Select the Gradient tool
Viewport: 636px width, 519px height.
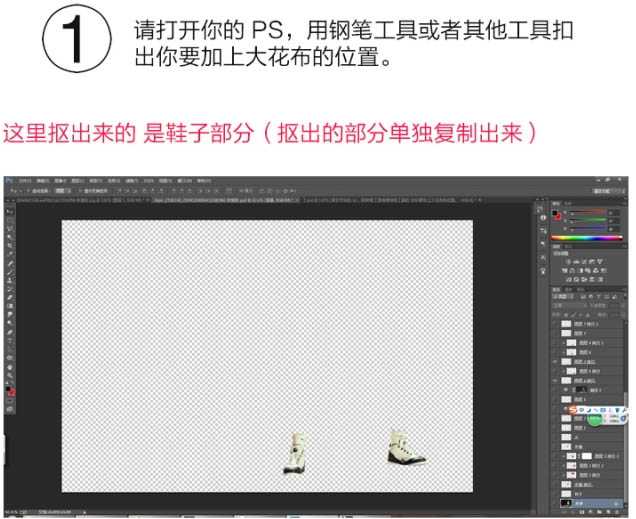pos(11,306)
